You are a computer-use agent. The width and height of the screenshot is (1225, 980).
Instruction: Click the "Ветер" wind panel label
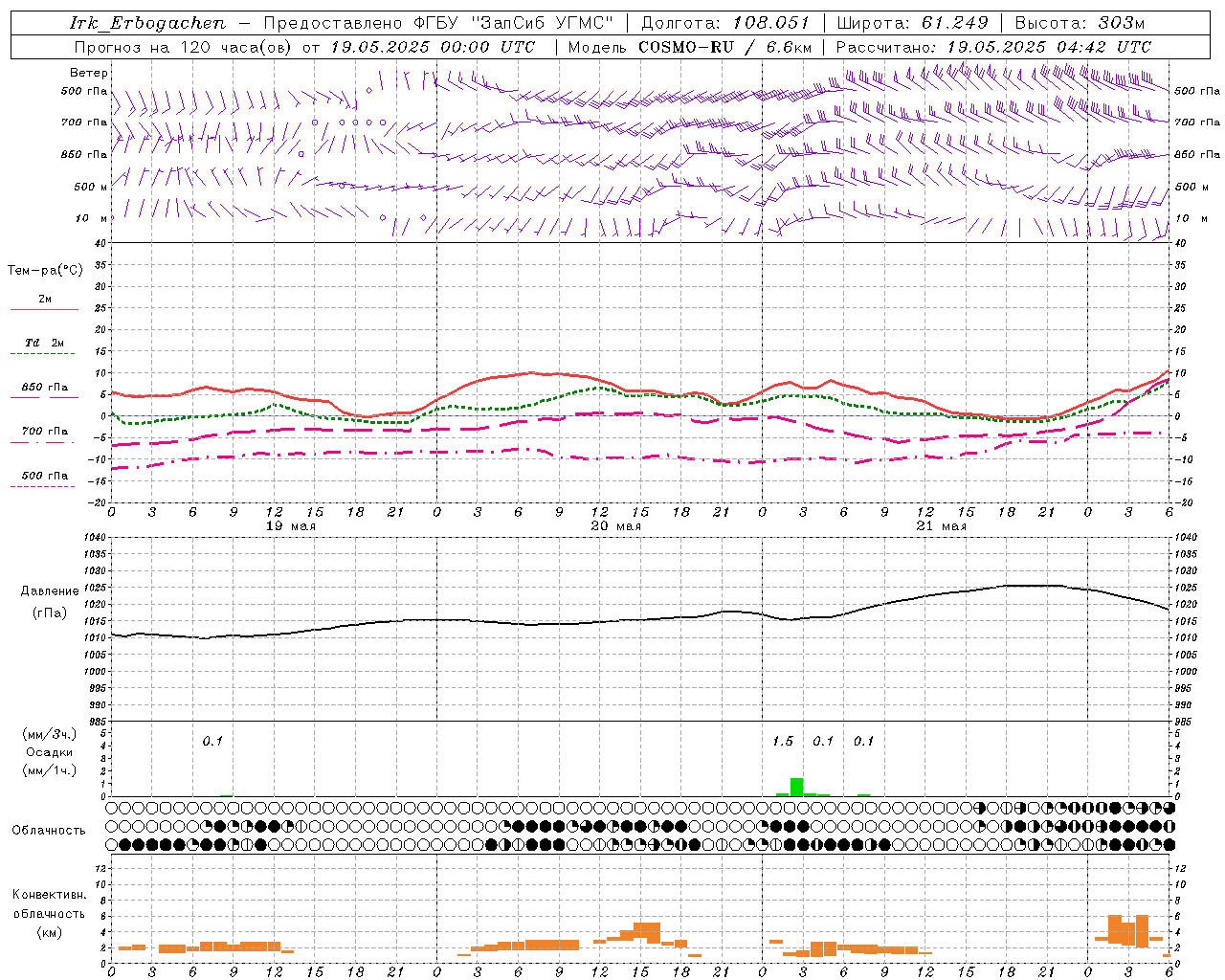coord(88,73)
